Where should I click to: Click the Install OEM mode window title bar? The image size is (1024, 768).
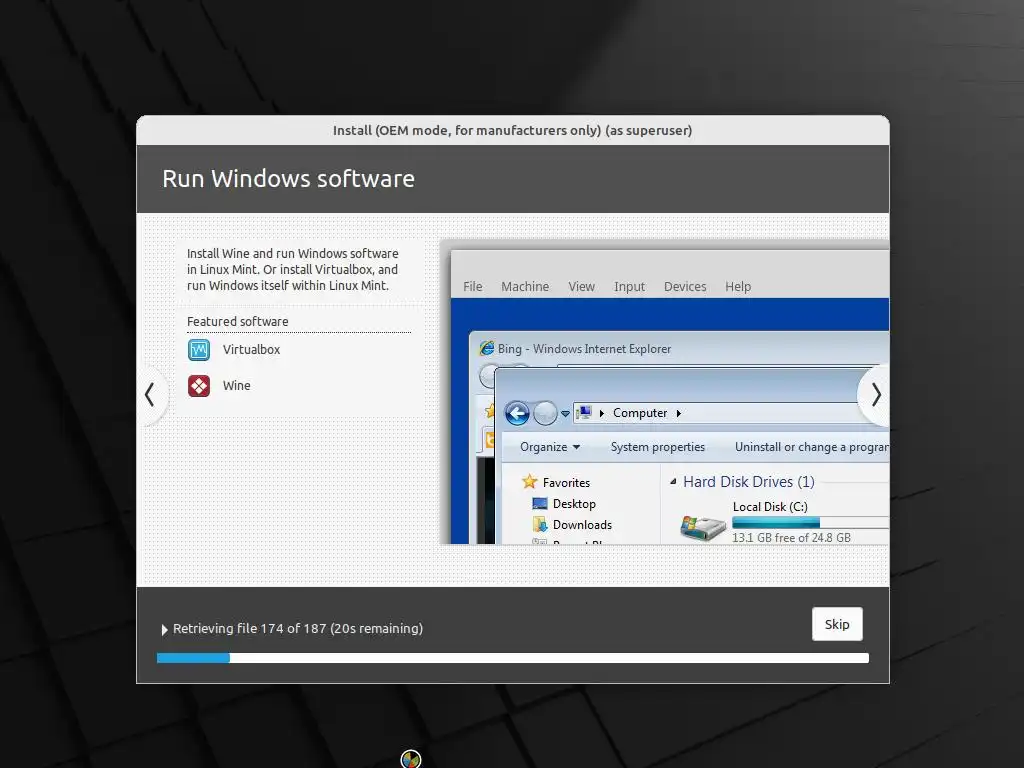(x=513, y=130)
